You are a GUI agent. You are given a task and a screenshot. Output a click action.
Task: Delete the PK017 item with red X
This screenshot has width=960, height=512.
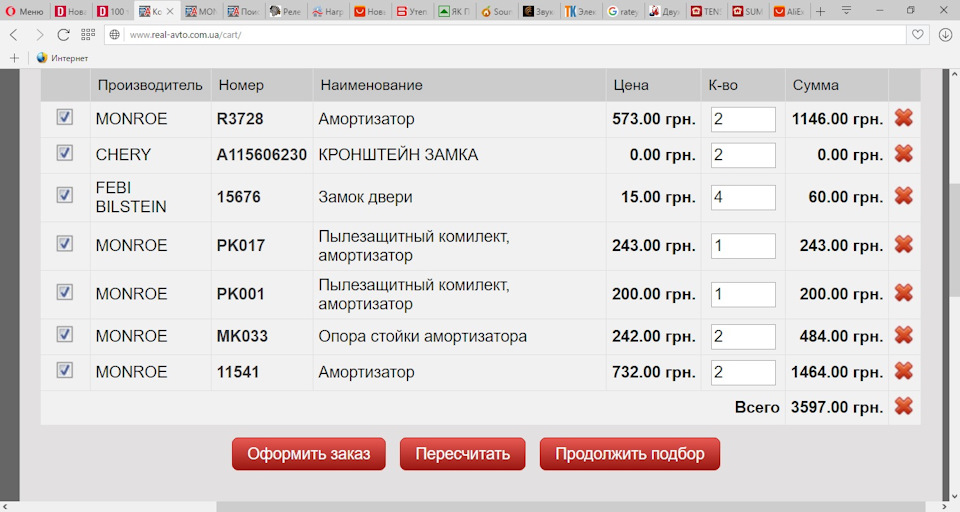pos(904,244)
